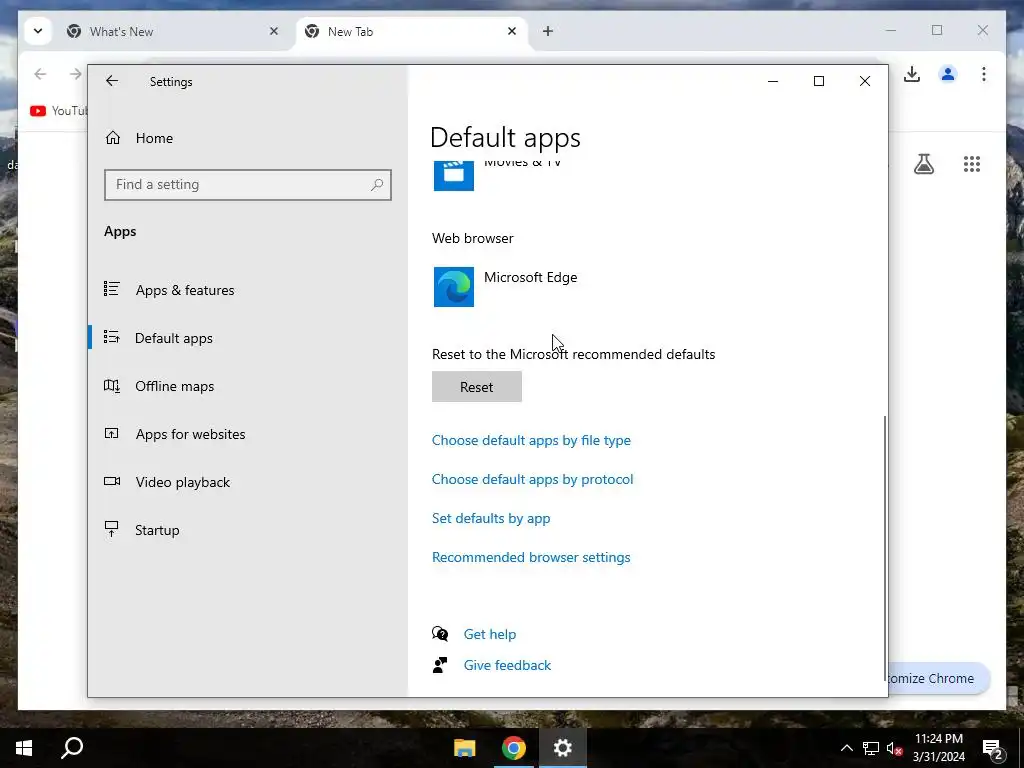Viewport: 1024px width, 768px height.
Task: Minimize the Settings window
Action: 773,81
